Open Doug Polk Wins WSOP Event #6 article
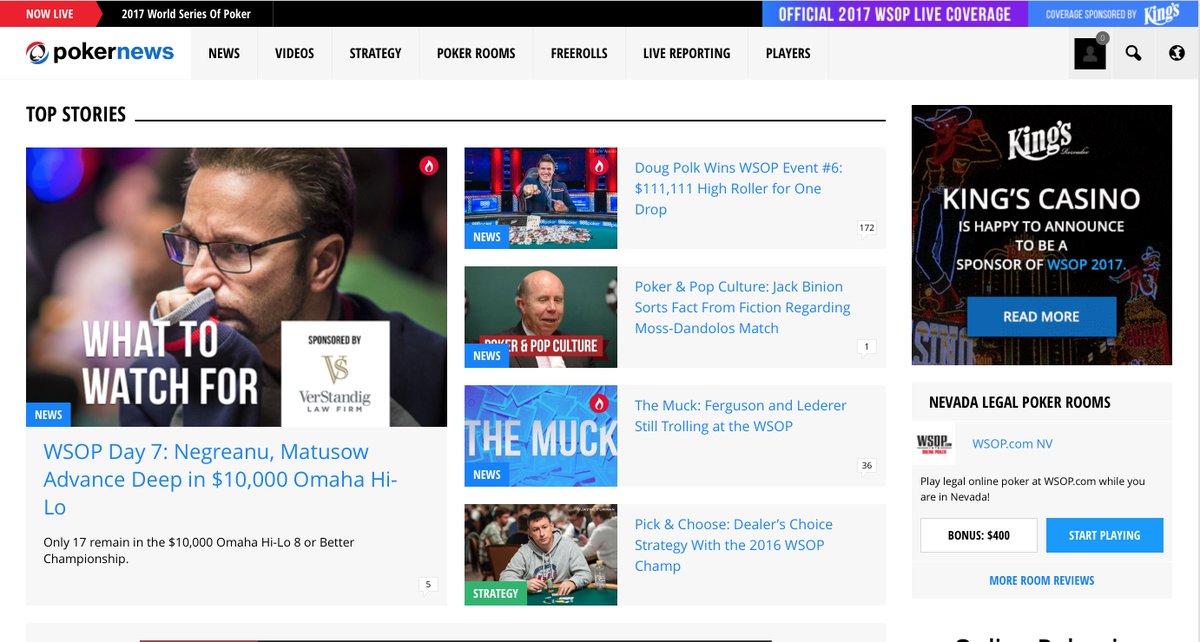Viewport: 1200px width, 642px height. 738,188
